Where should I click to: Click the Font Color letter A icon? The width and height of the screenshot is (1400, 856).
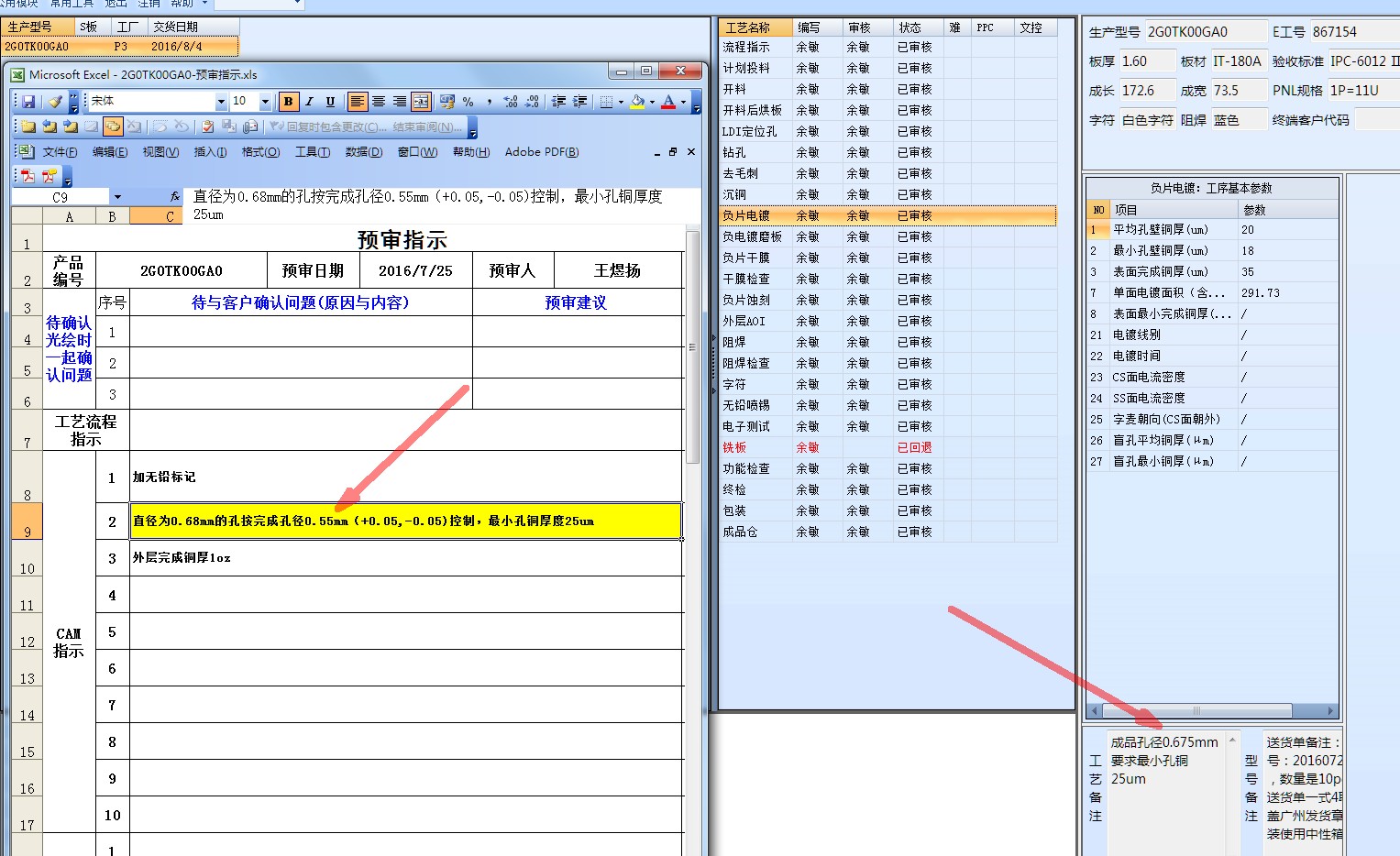pyautogui.click(x=668, y=102)
